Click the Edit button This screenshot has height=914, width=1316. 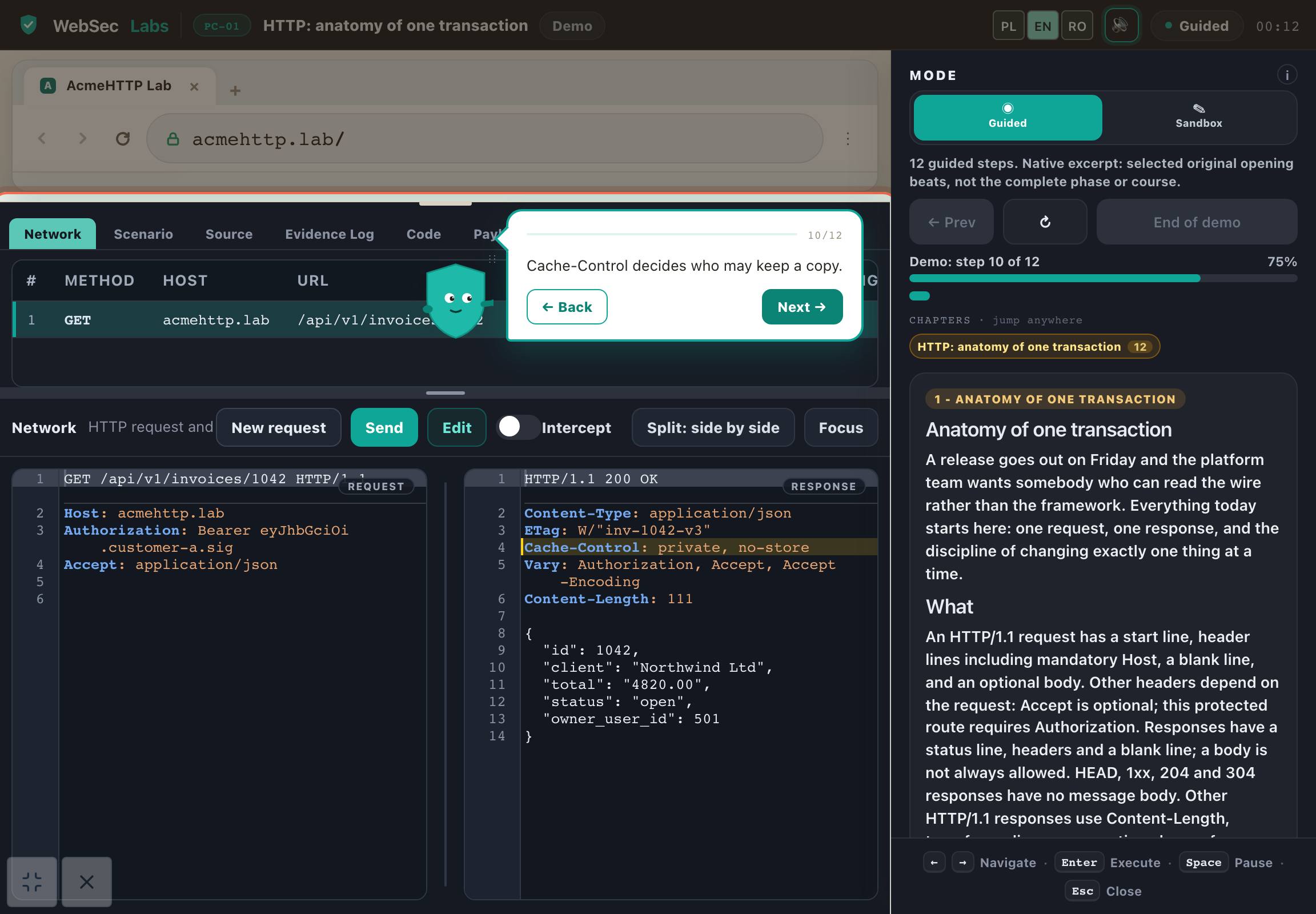456,427
